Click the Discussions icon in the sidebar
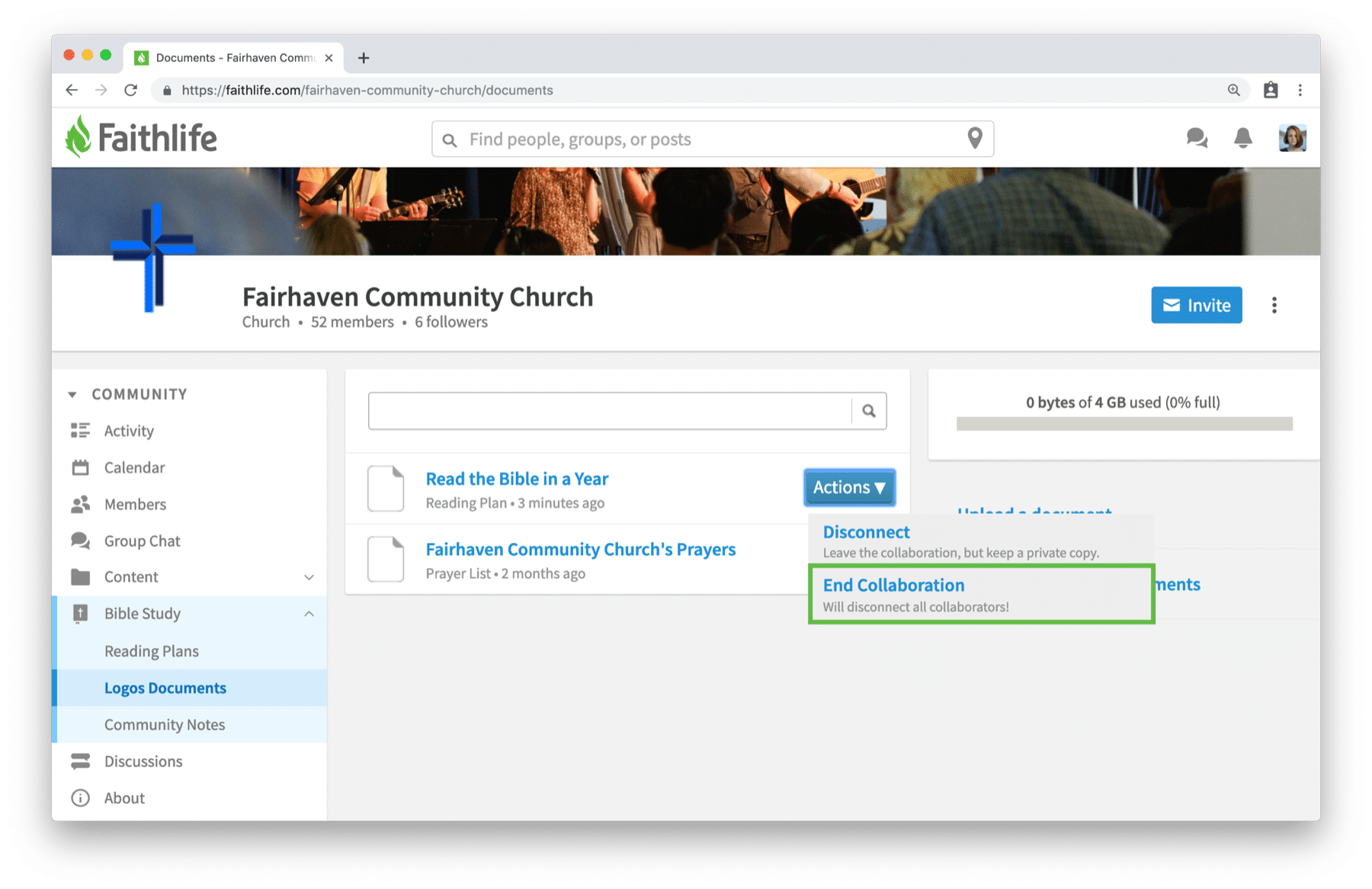1372x889 pixels. (x=80, y=761)
